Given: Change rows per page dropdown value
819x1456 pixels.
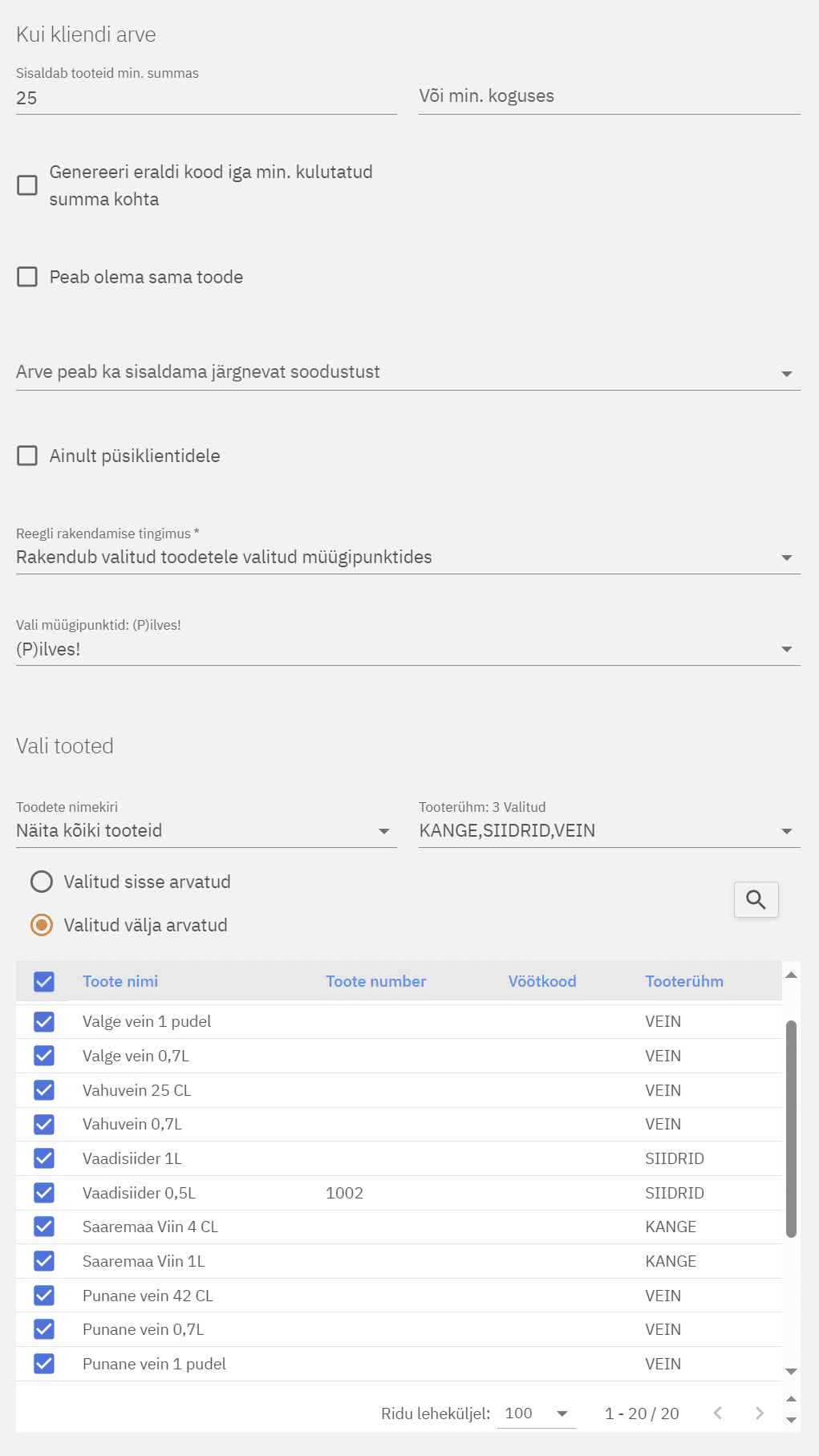Looking at the screenshot, I should [x=536, y=1413].
